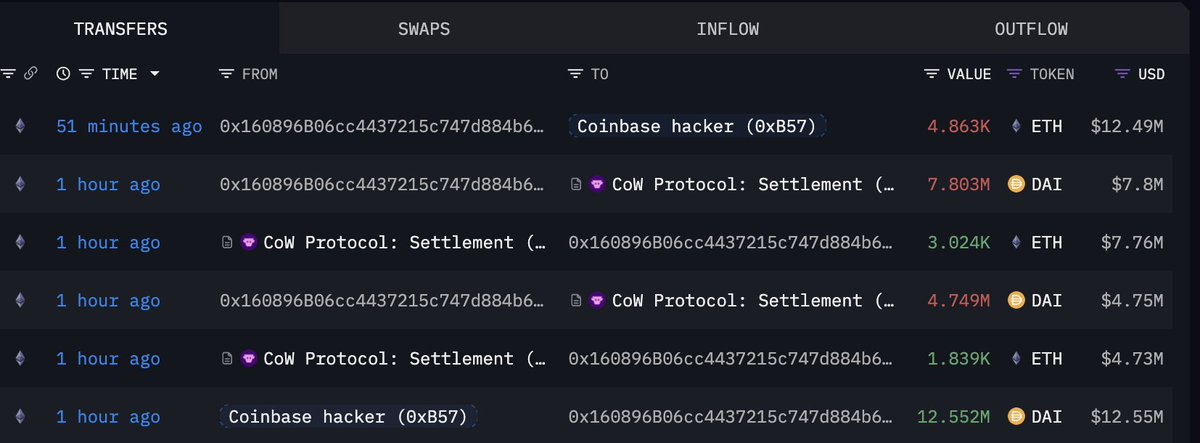Screen dimensions: 1200x443
Task: Open the TIME column filter icon
Action: [86, 74]
